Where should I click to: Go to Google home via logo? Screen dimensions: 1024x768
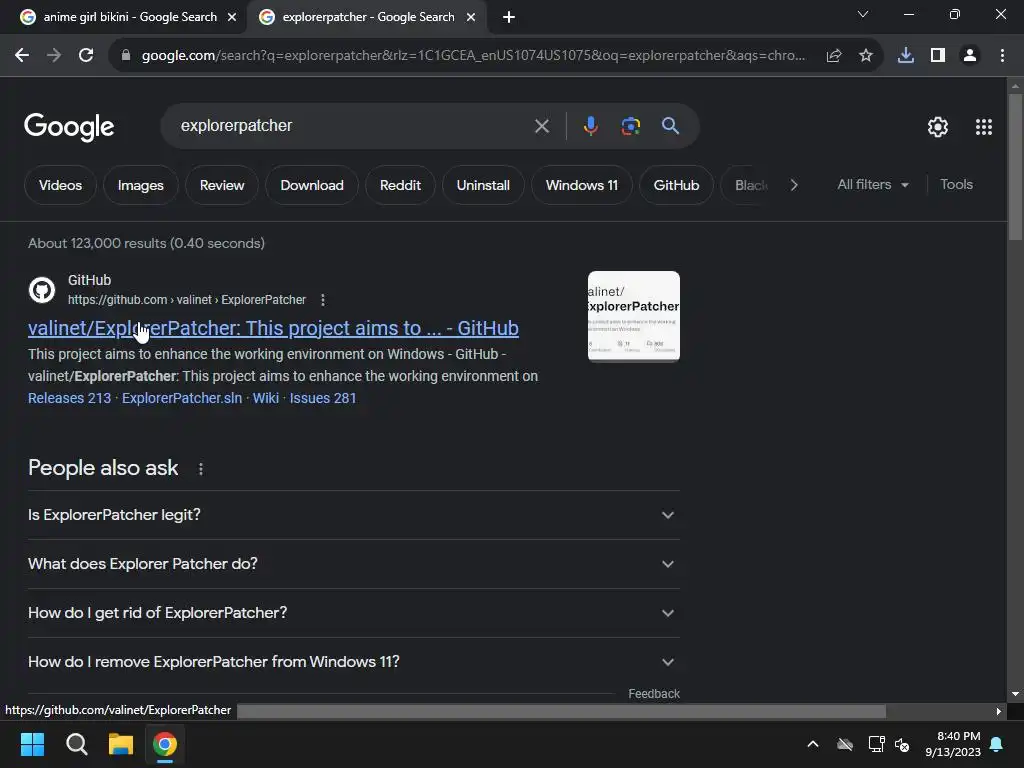69,127
